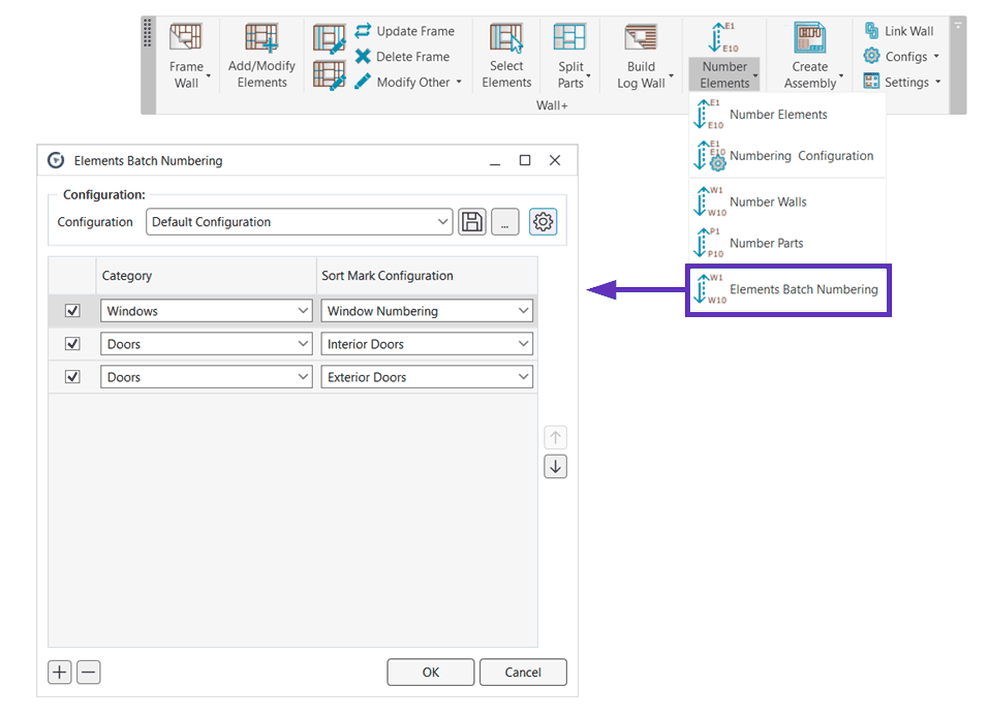Select Number Parts menu entry

pyautogui.click(x=788, y=243)
